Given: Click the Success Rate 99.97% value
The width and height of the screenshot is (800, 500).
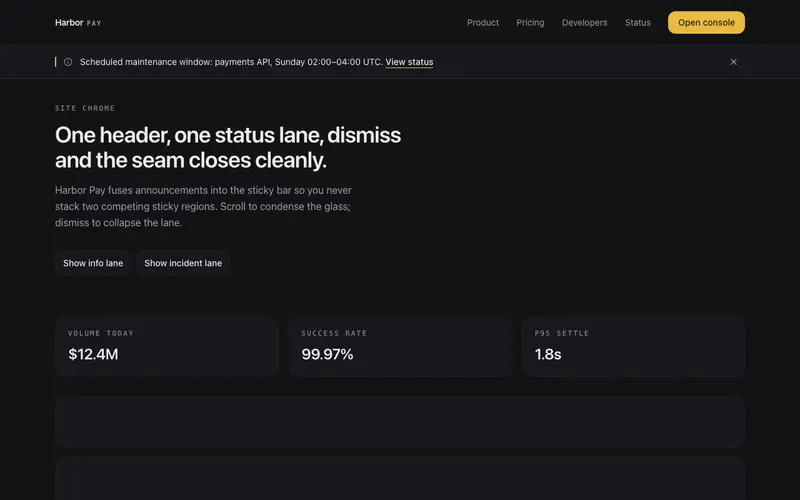Looking at the screenshot, I should (x=327, y=354).
